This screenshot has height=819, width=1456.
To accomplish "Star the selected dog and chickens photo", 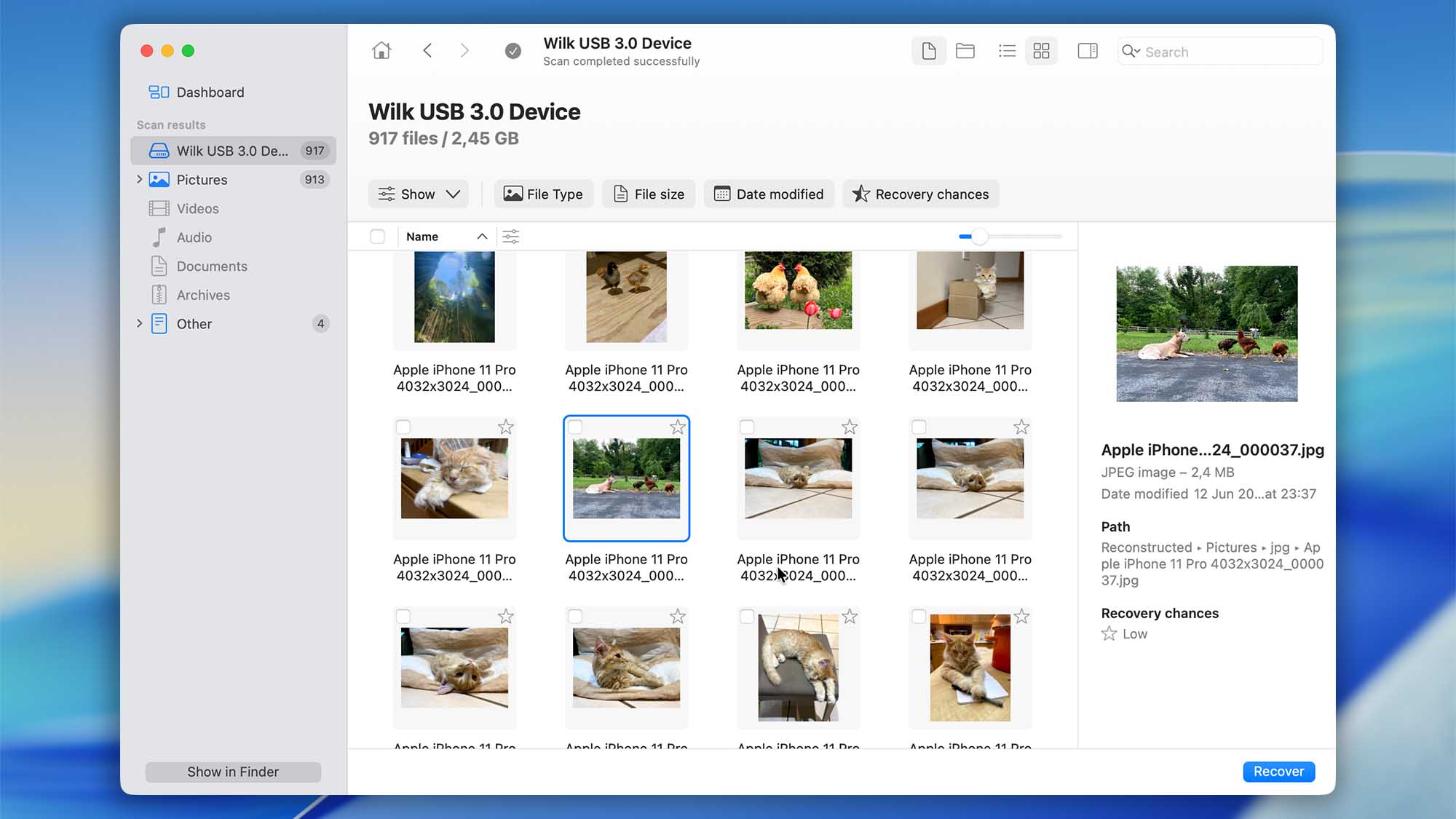I will click(x=678, y=427).
